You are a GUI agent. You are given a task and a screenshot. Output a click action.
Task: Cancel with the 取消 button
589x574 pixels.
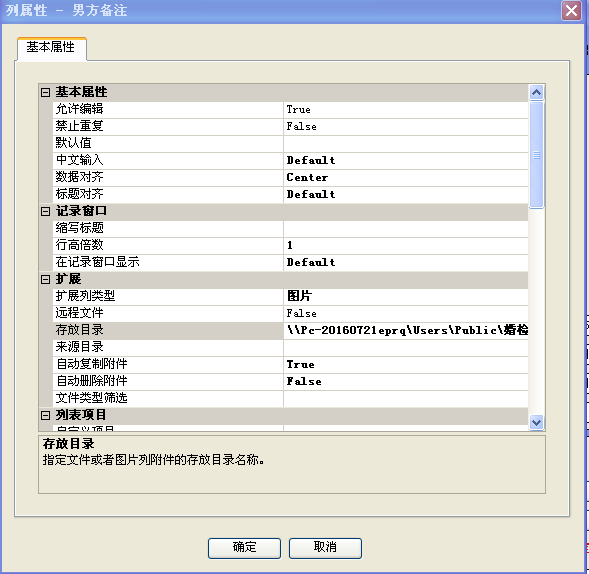pyautogui.click(x=325, y=548)
